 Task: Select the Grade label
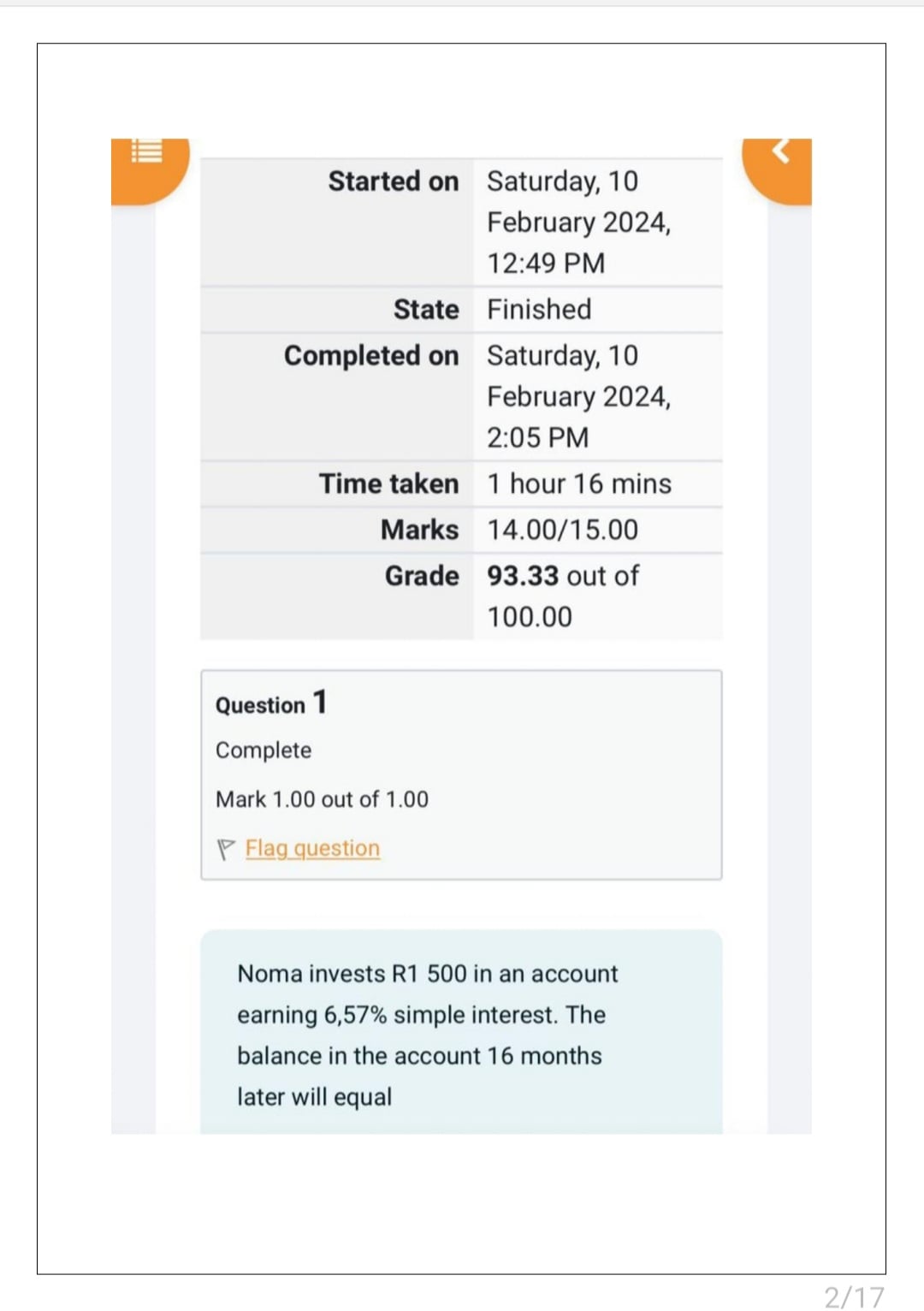(x=422, y=576)
